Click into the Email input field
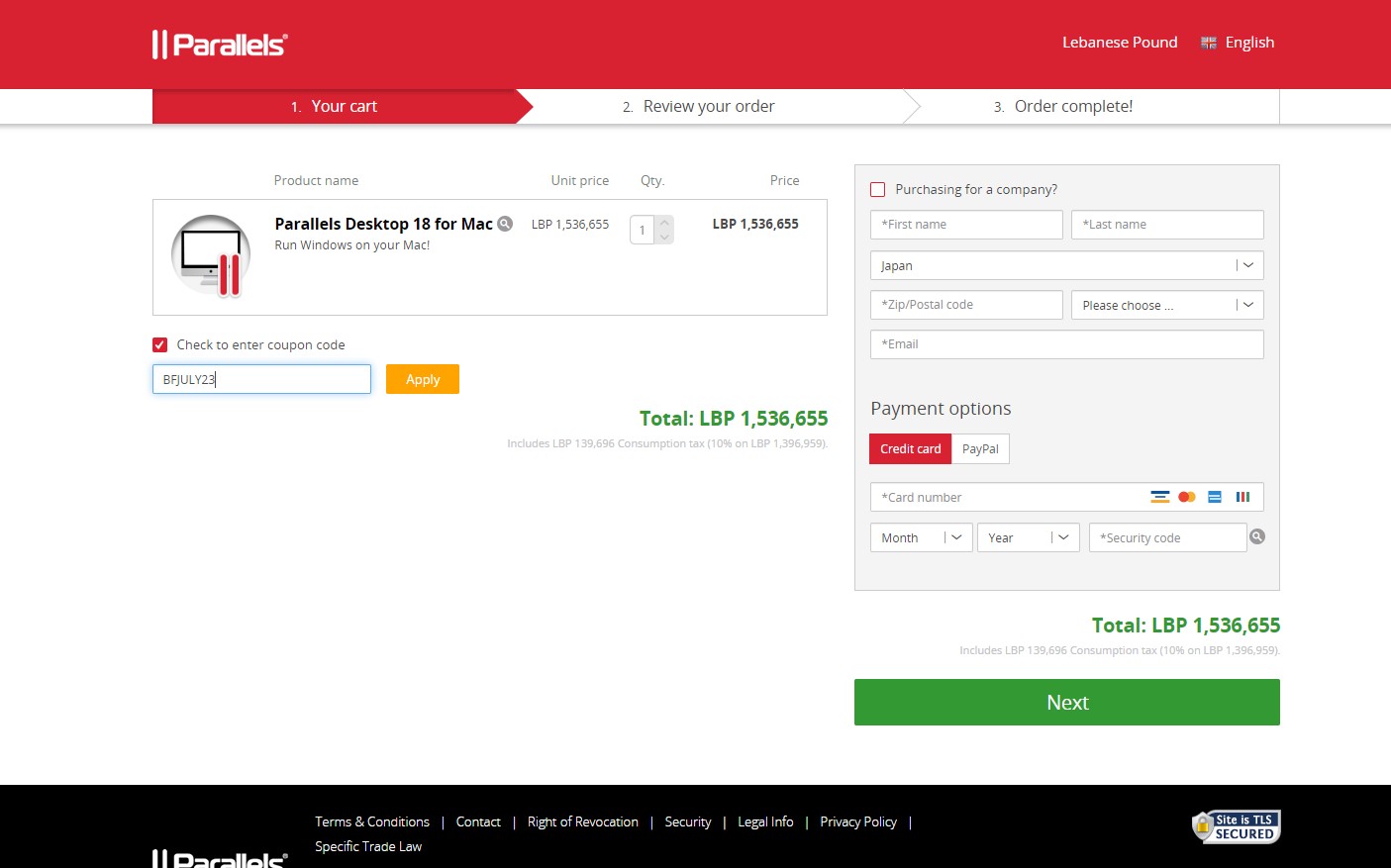Screen dimensions: 1391x868 pyautogui.click(x=1066, y=344)
